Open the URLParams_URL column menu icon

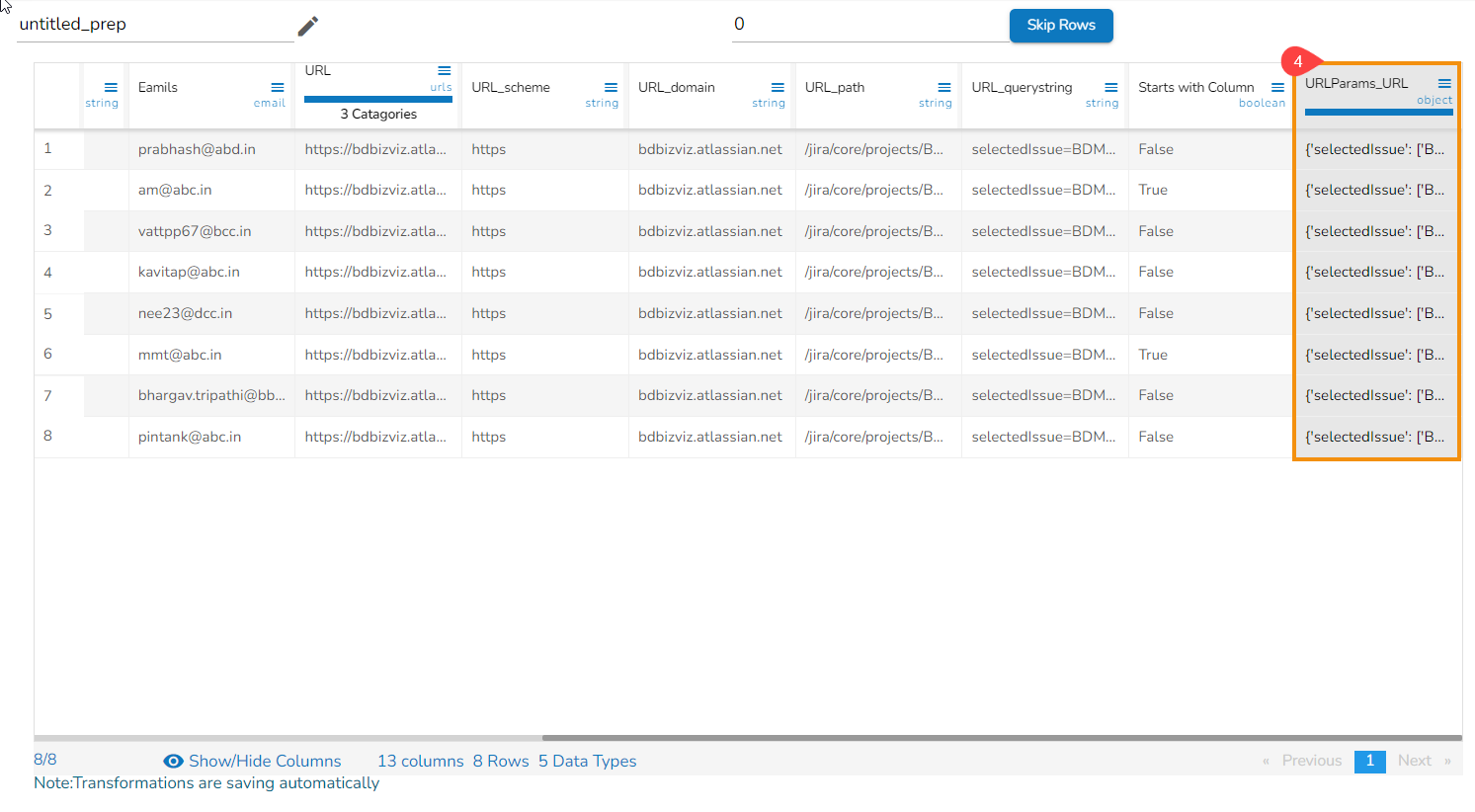[x=1444, y=84]
